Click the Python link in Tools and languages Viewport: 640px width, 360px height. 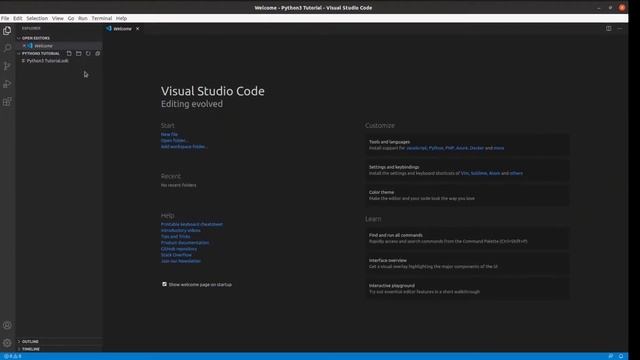[x=436, y=148]
